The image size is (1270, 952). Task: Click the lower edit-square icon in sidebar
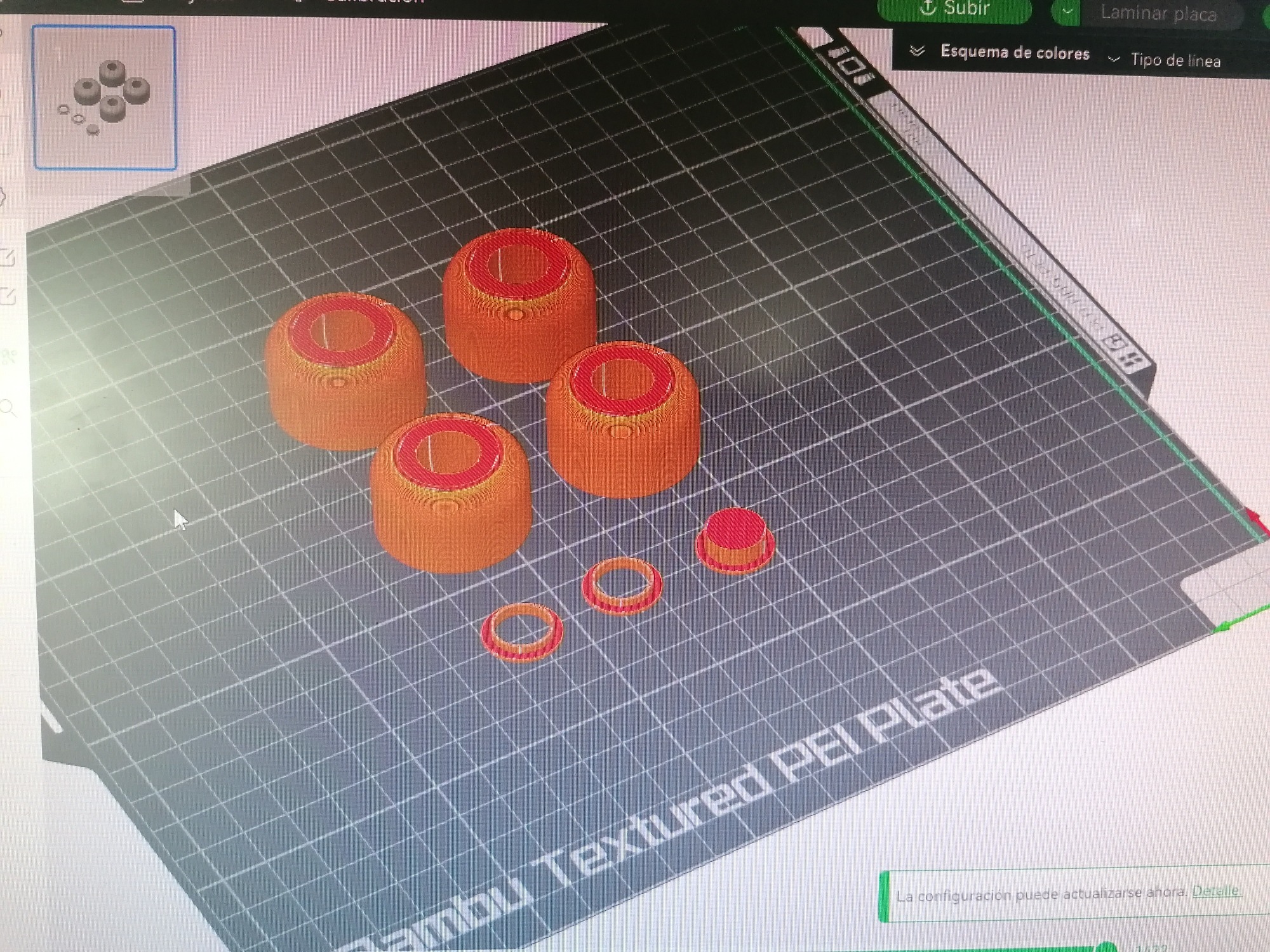pyautogui.click(x=6, y=296)
